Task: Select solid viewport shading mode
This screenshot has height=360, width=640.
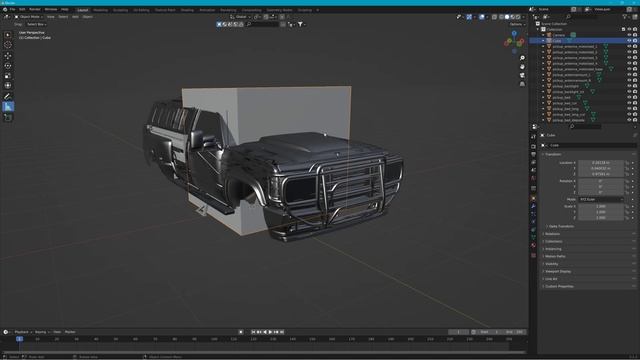Action: 507,17
